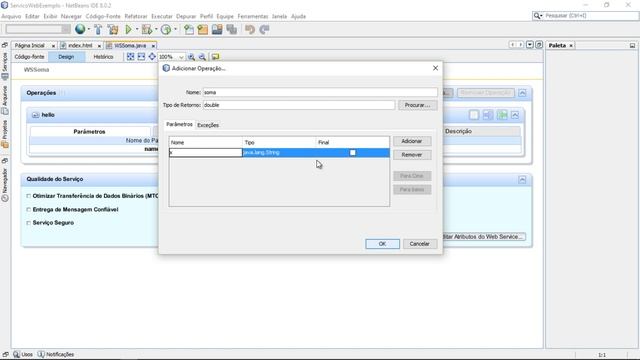Click the Undo arrow icon
The width and height of the screenshot is (640, 360).
pos(250,29)
